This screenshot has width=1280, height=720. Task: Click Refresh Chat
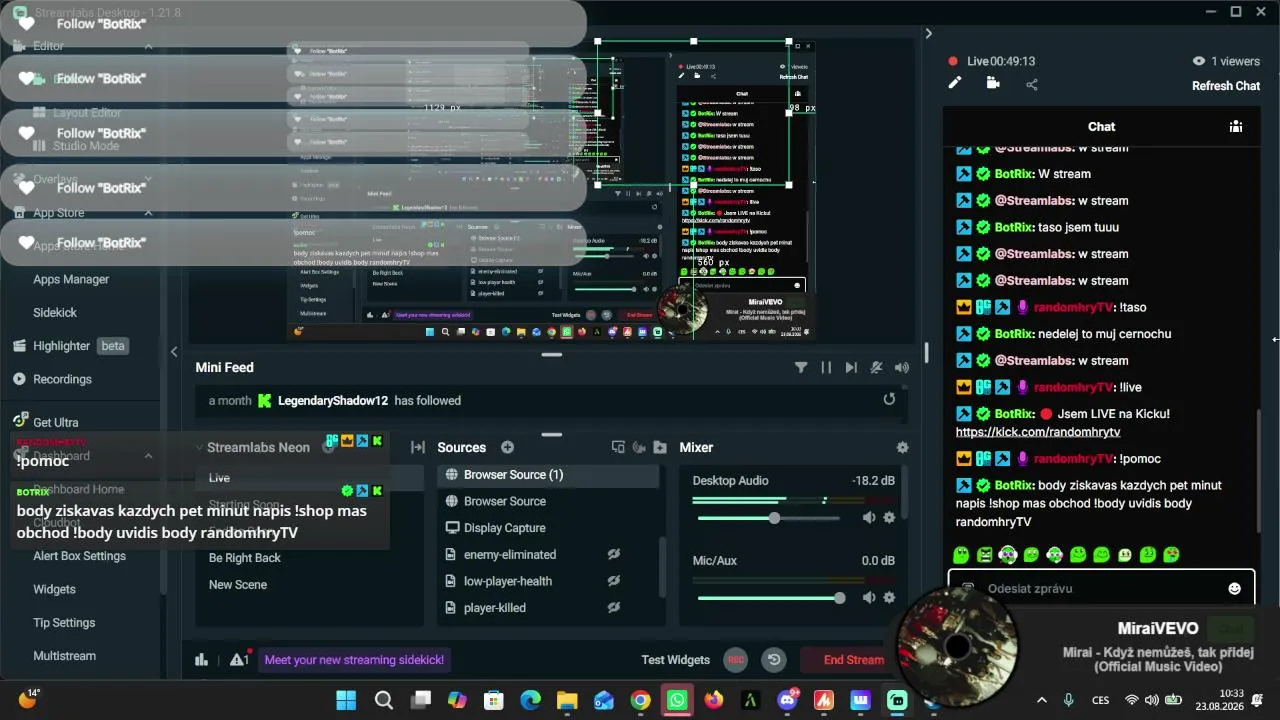pos(1226,86)
